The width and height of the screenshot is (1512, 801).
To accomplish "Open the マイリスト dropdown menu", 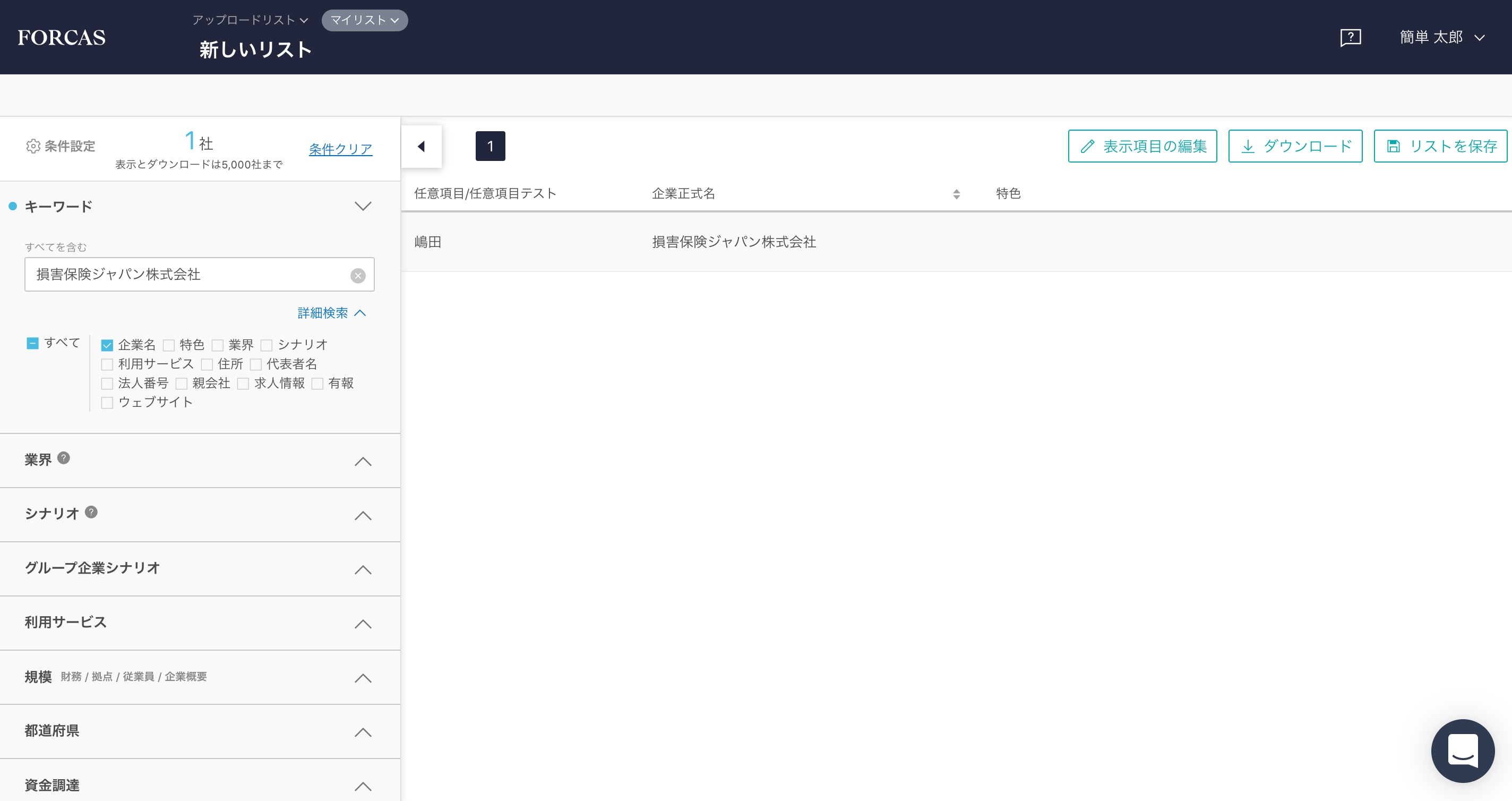I will [365, 20].
